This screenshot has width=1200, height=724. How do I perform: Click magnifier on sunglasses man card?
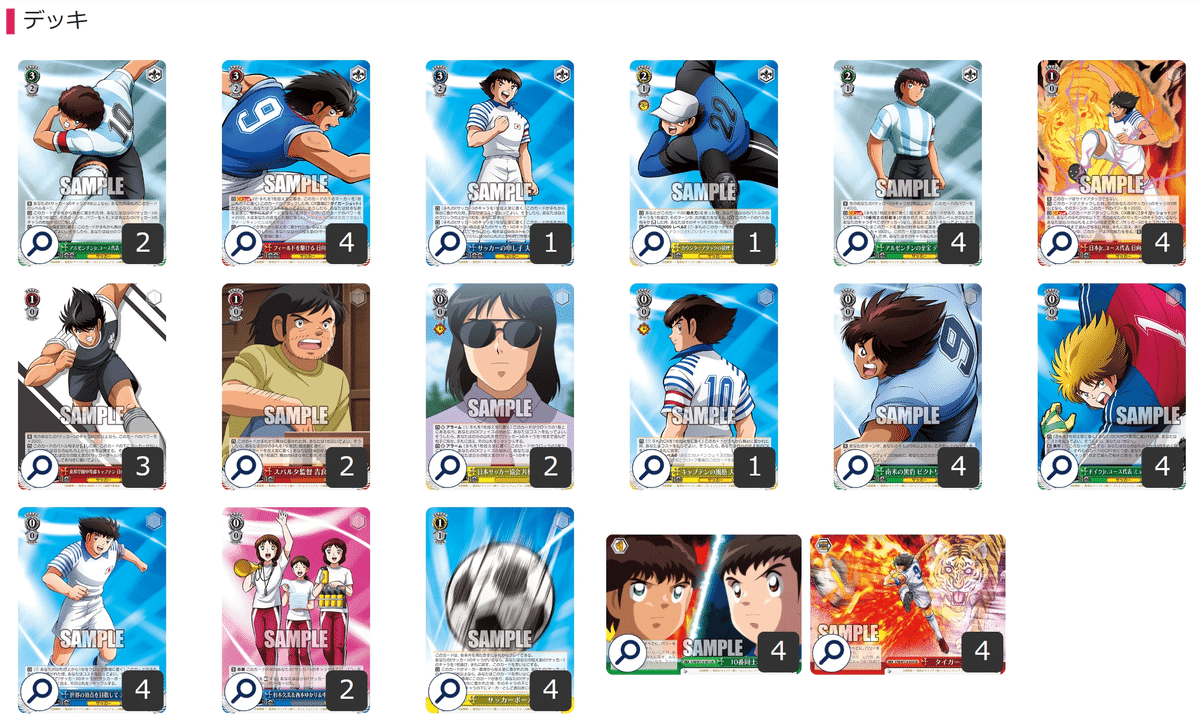click(447, 467)
